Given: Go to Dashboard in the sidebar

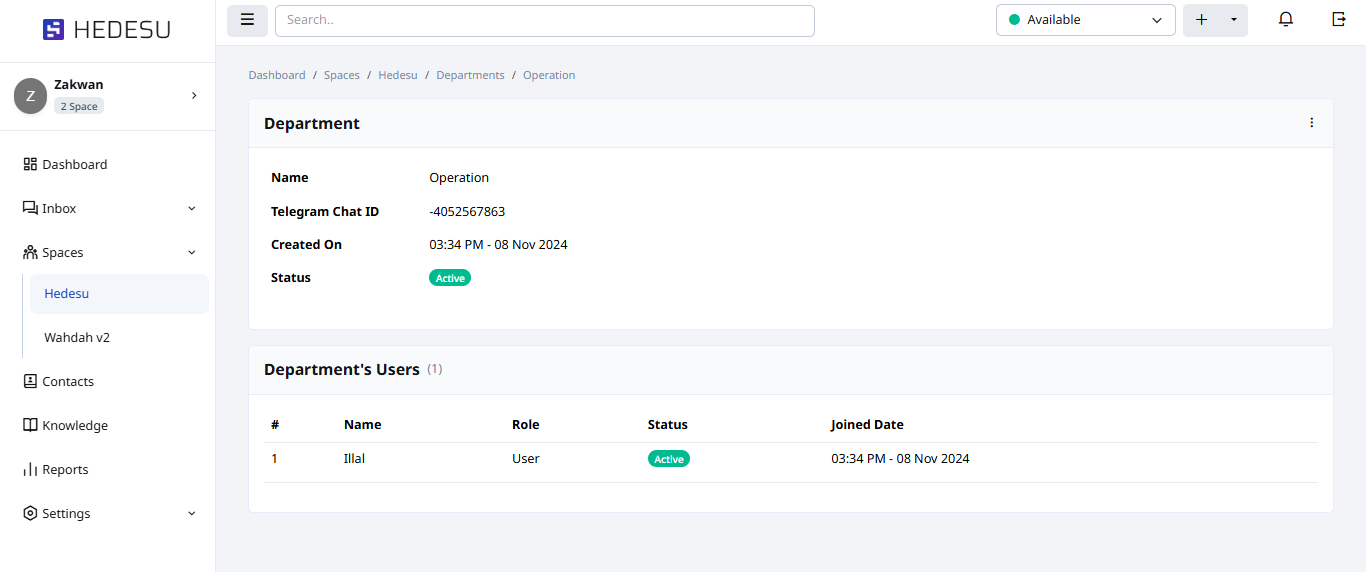Looking at the screenshot, I should (x=74, y=165).
